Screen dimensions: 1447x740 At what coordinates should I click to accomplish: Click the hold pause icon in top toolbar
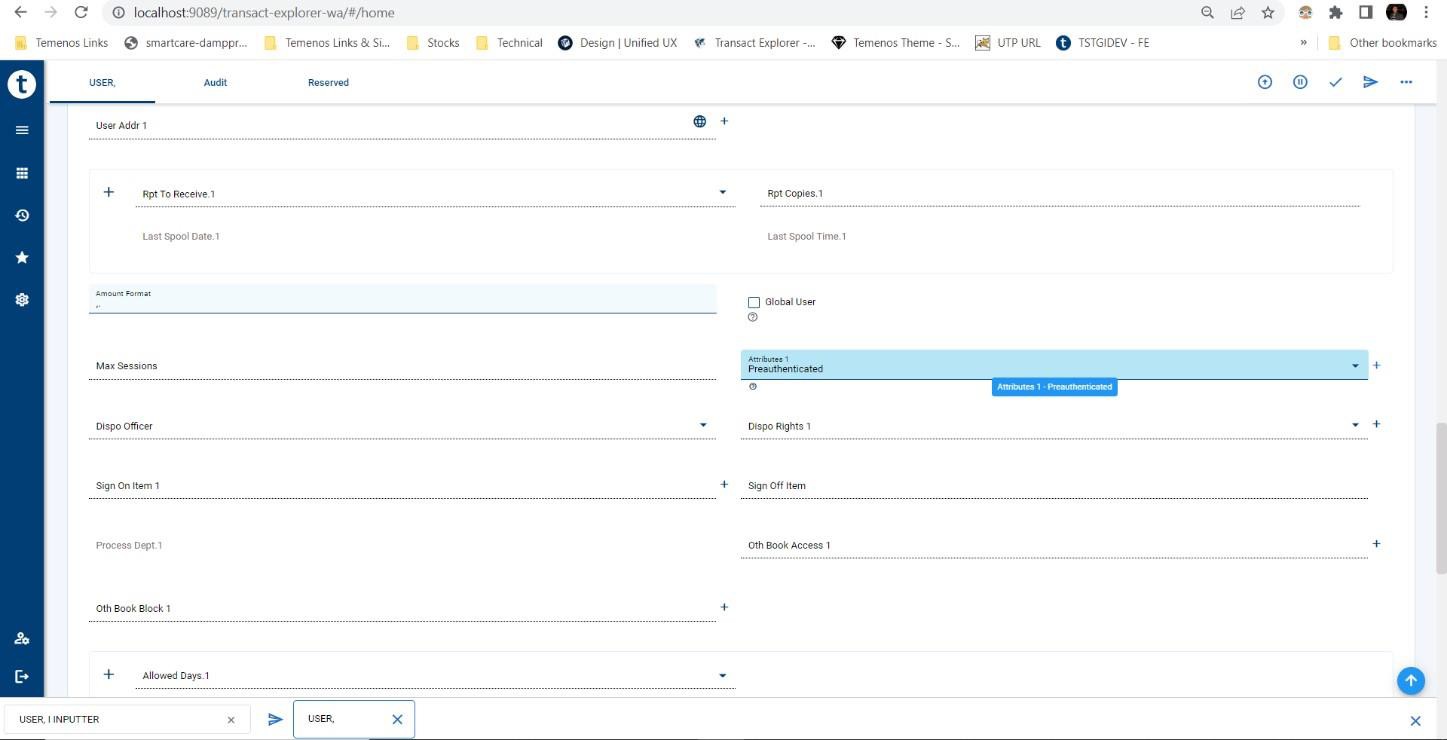[1300, 82]
